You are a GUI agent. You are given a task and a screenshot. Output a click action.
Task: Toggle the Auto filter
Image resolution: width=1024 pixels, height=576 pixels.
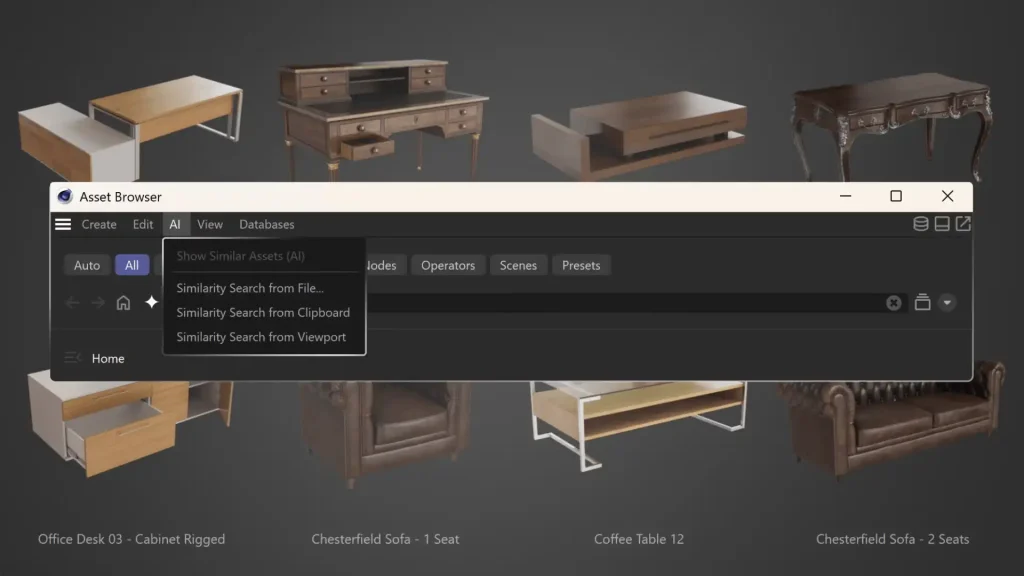point(87,265)
